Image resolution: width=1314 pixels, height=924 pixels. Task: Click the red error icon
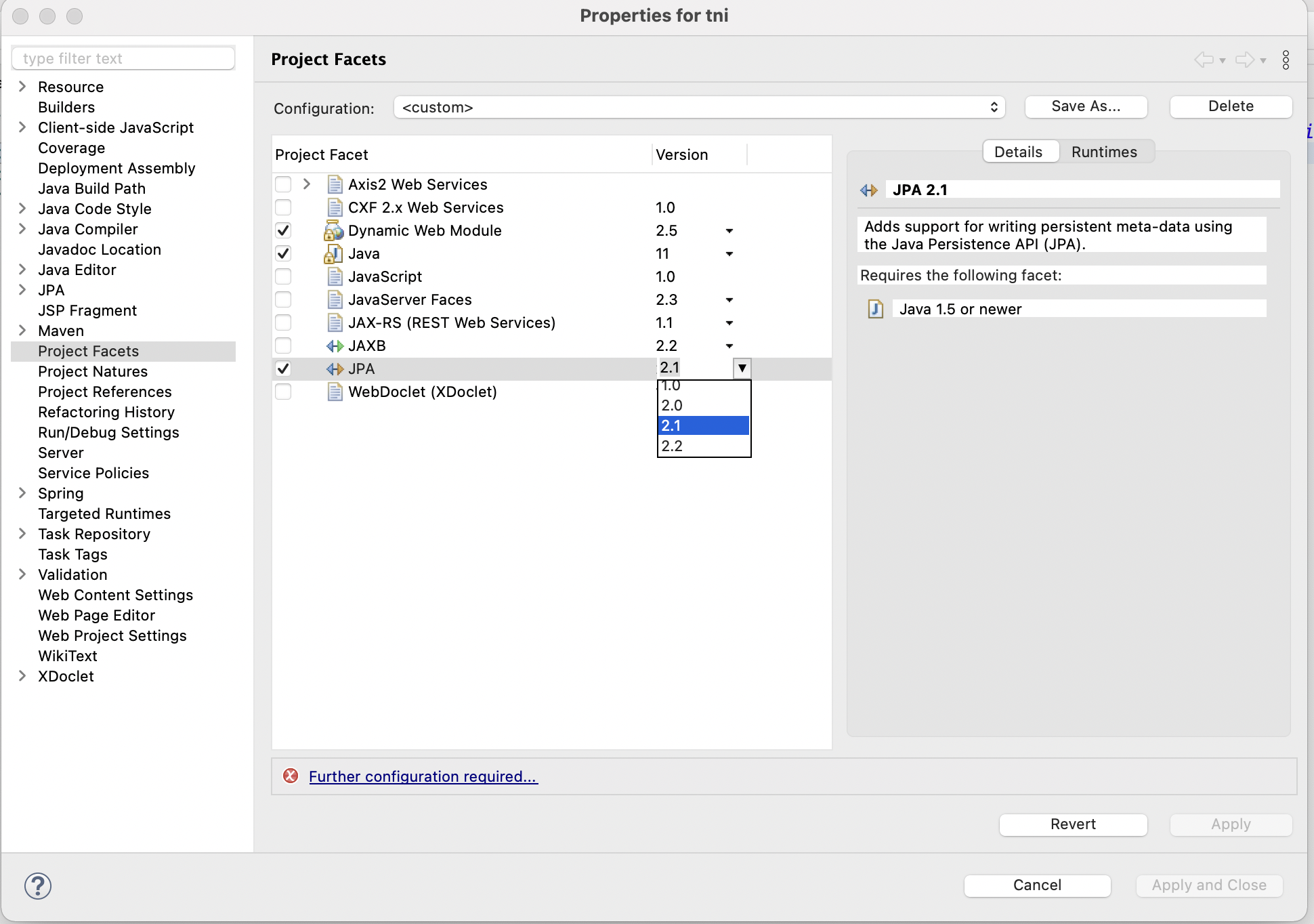pyautogui.click(x=291, y=776)
